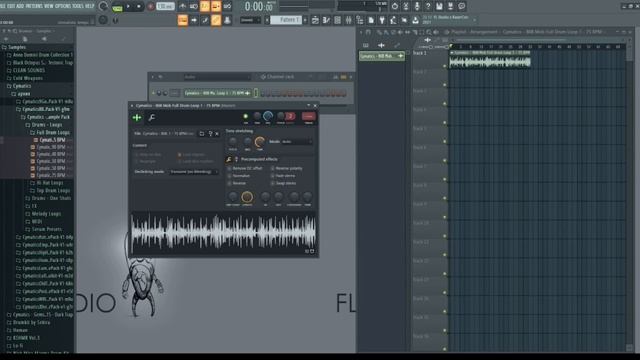Screen dimensions: 640x360
Task: Enable Remove DC offset checkbox
Action: pyautogui.click(x=230, y=168)
